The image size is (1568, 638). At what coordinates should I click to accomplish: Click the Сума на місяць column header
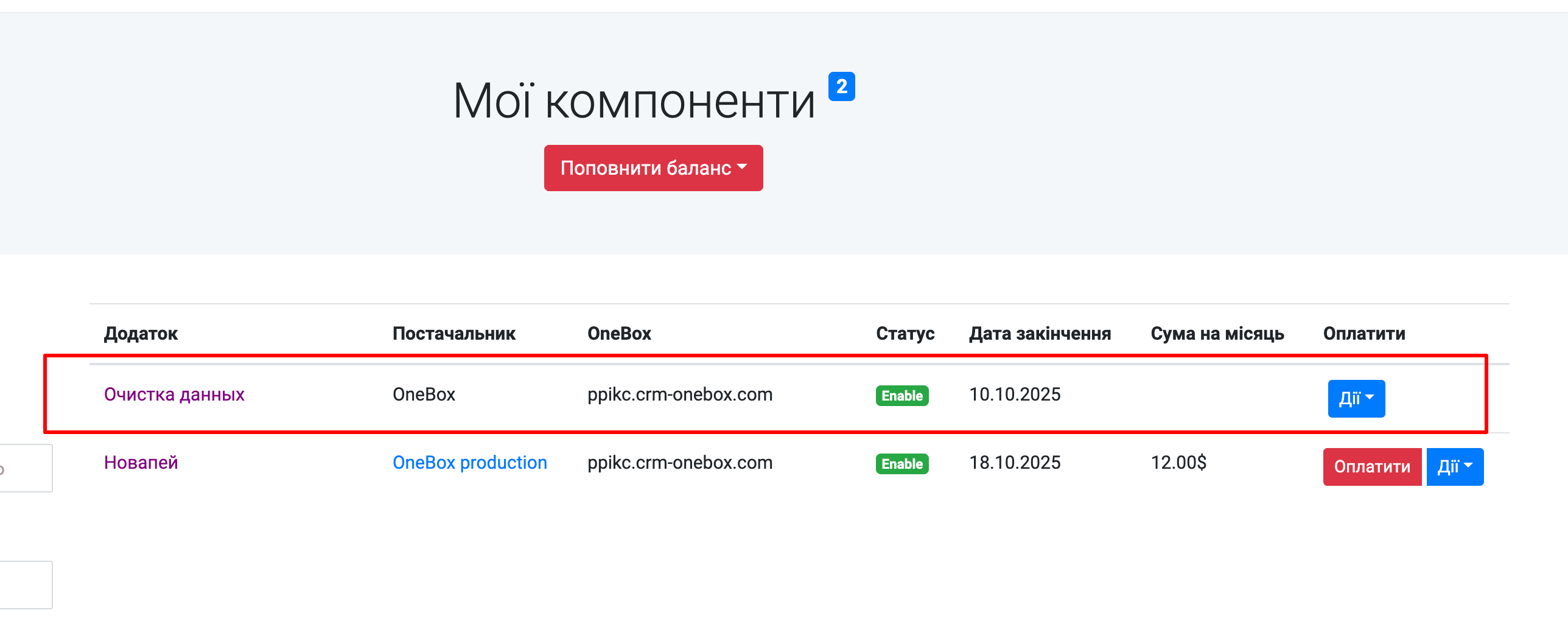click(1217, 334)
